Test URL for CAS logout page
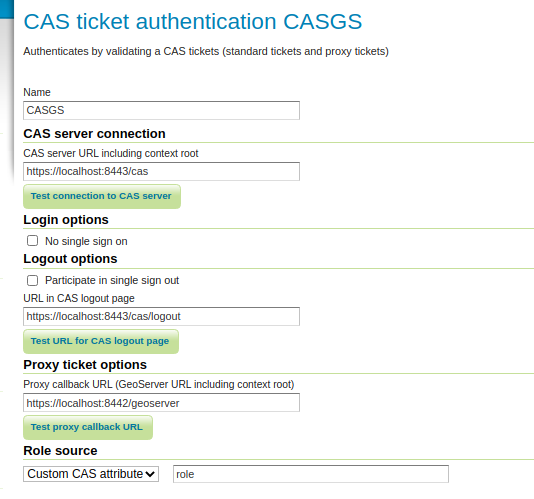This screenshot has height=499, width=534. pos(101,341)
